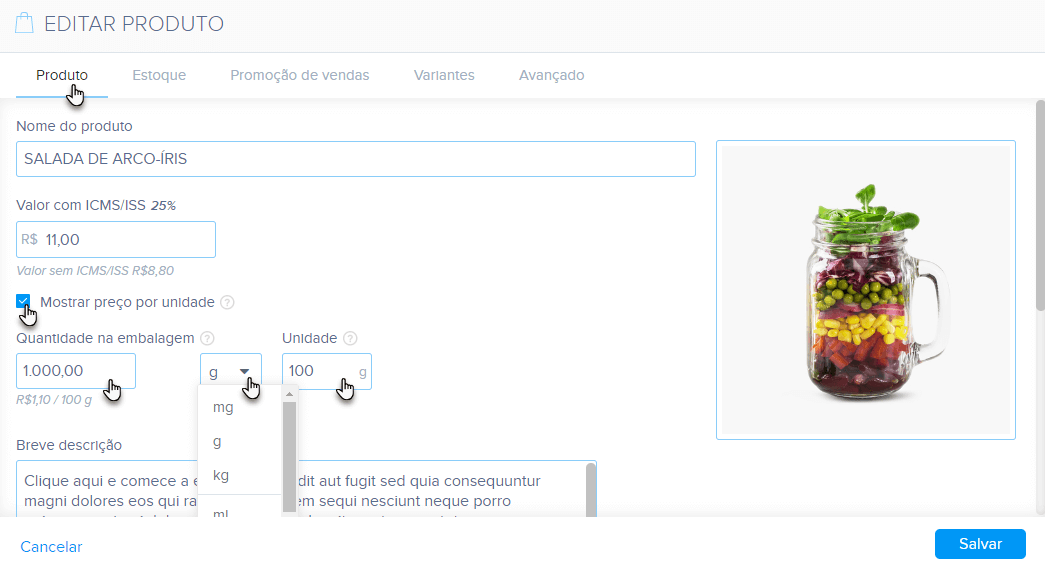Click the Valor sem ICMS/ISS R$8,80 text
1045x576 pixels.
click(x=95, y=271)
